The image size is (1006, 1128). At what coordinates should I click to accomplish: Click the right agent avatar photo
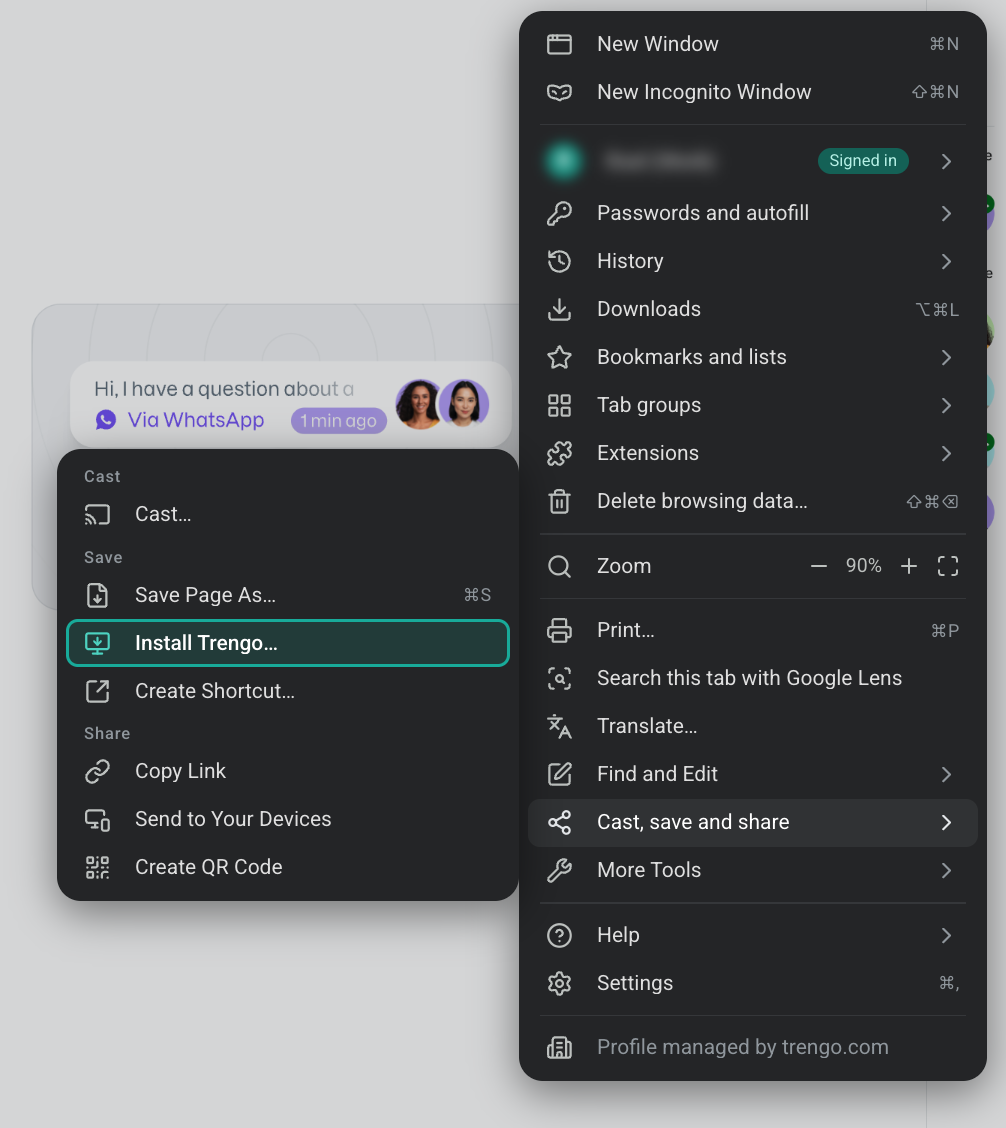click(x=464, y=404)
